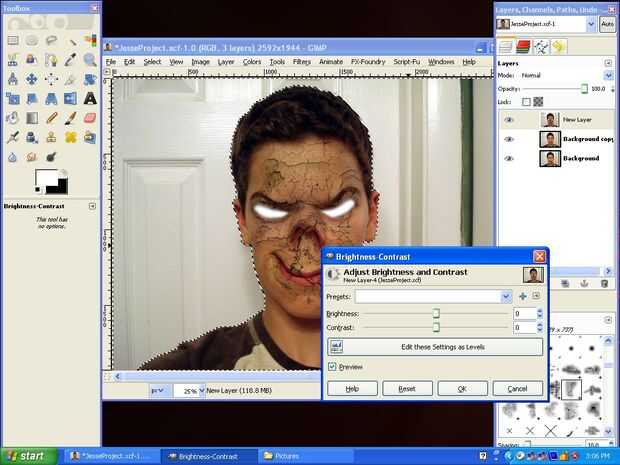Open the Script-Fu menu

pos(406,62)
